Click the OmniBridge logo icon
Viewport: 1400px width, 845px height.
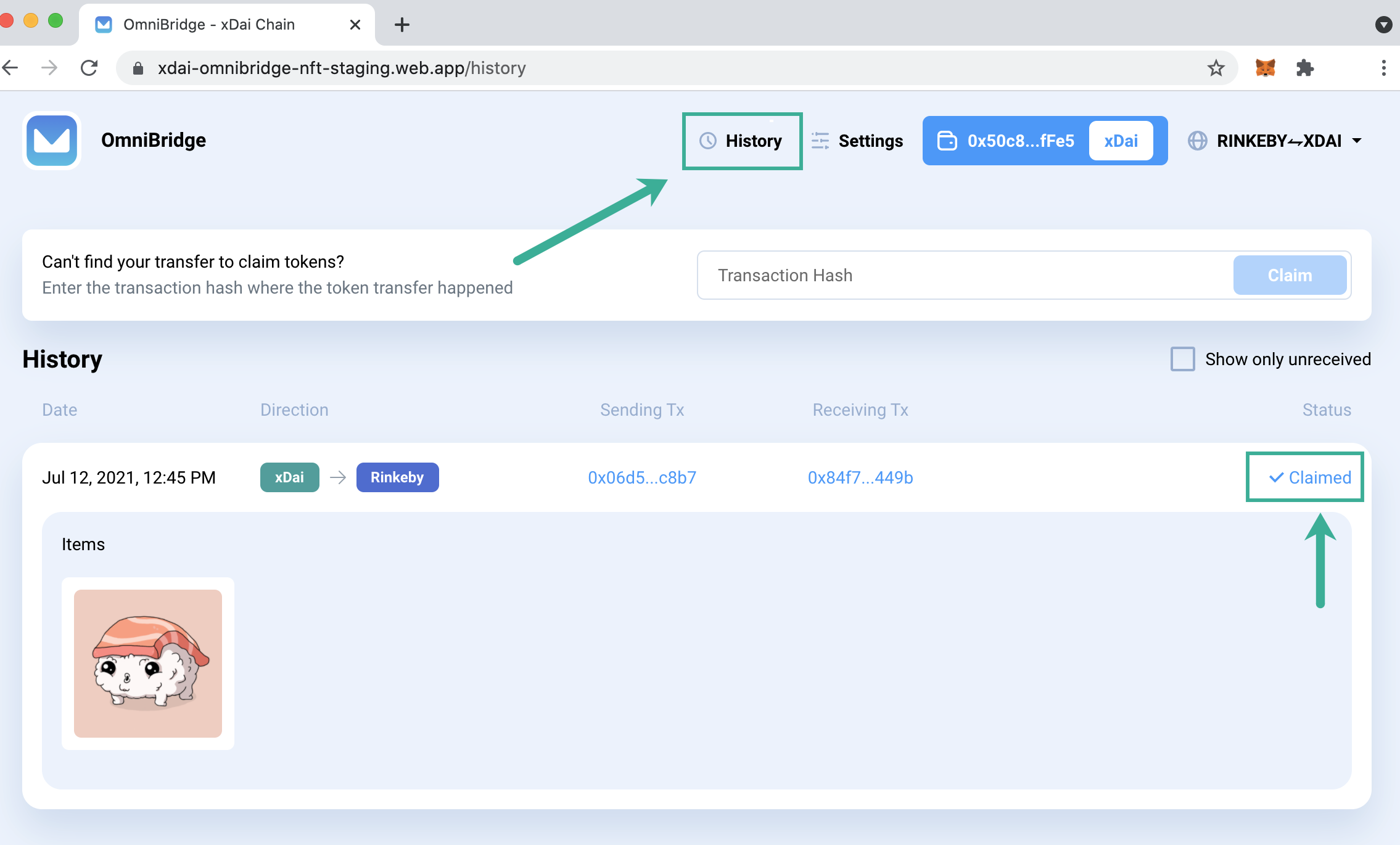[x=52, y=141]
